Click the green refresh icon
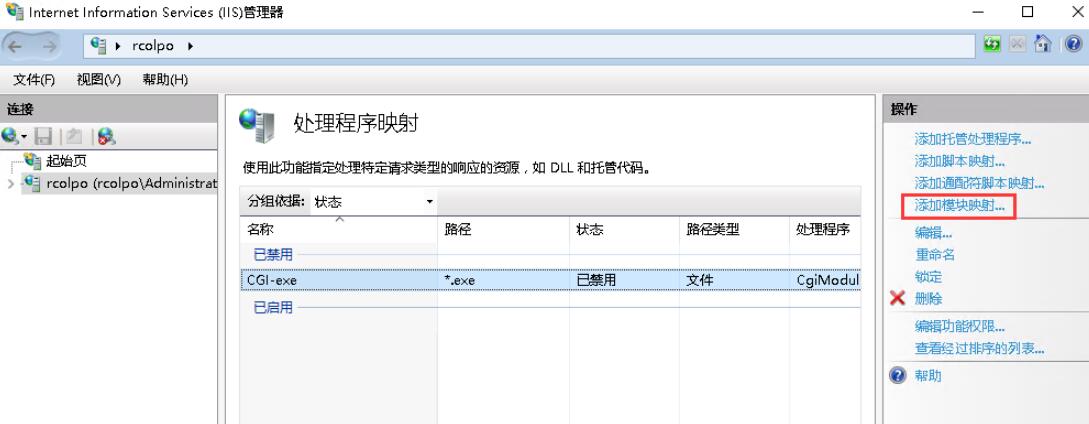This screenshot has height=424, width=1089. [992, 44]
